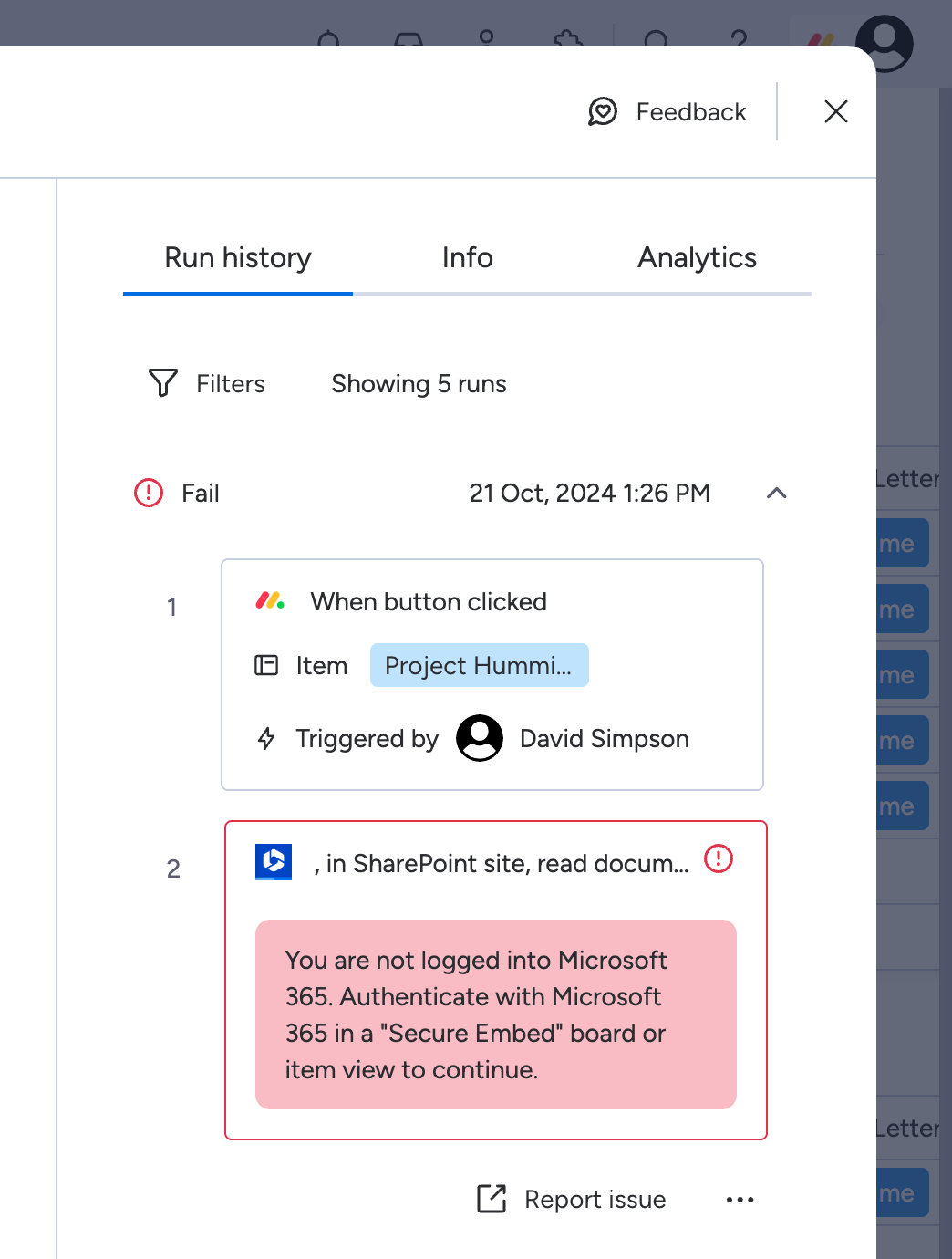Screen dimensions: 952x1259
Task: Click the Feedback button
Action: click(x=690, y=111)
